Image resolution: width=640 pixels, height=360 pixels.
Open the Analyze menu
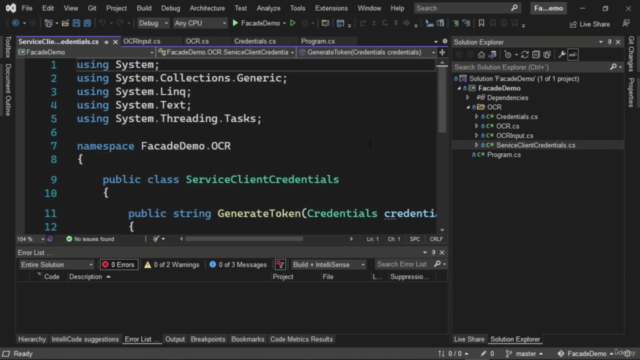click(x=268, y=8)
